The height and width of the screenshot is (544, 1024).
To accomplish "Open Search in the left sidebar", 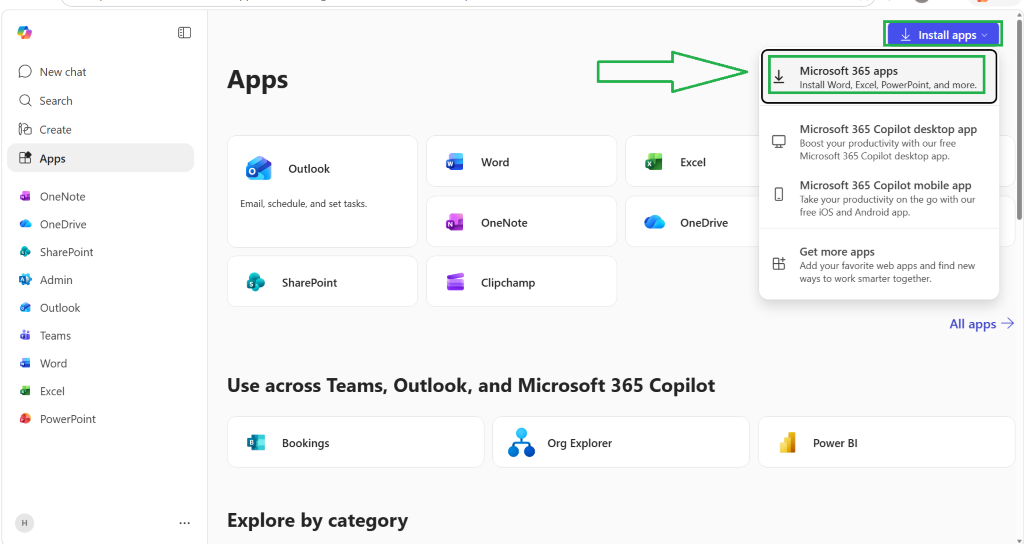I will coord(101,101).
